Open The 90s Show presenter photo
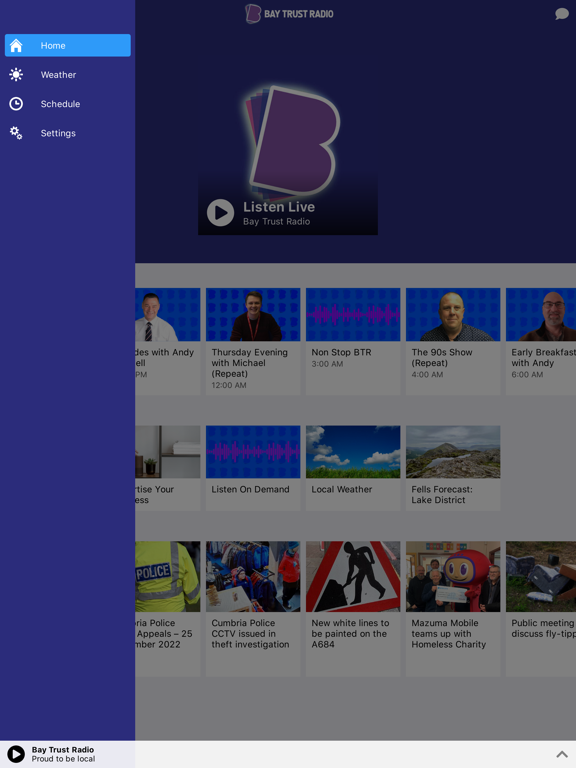 453,314
